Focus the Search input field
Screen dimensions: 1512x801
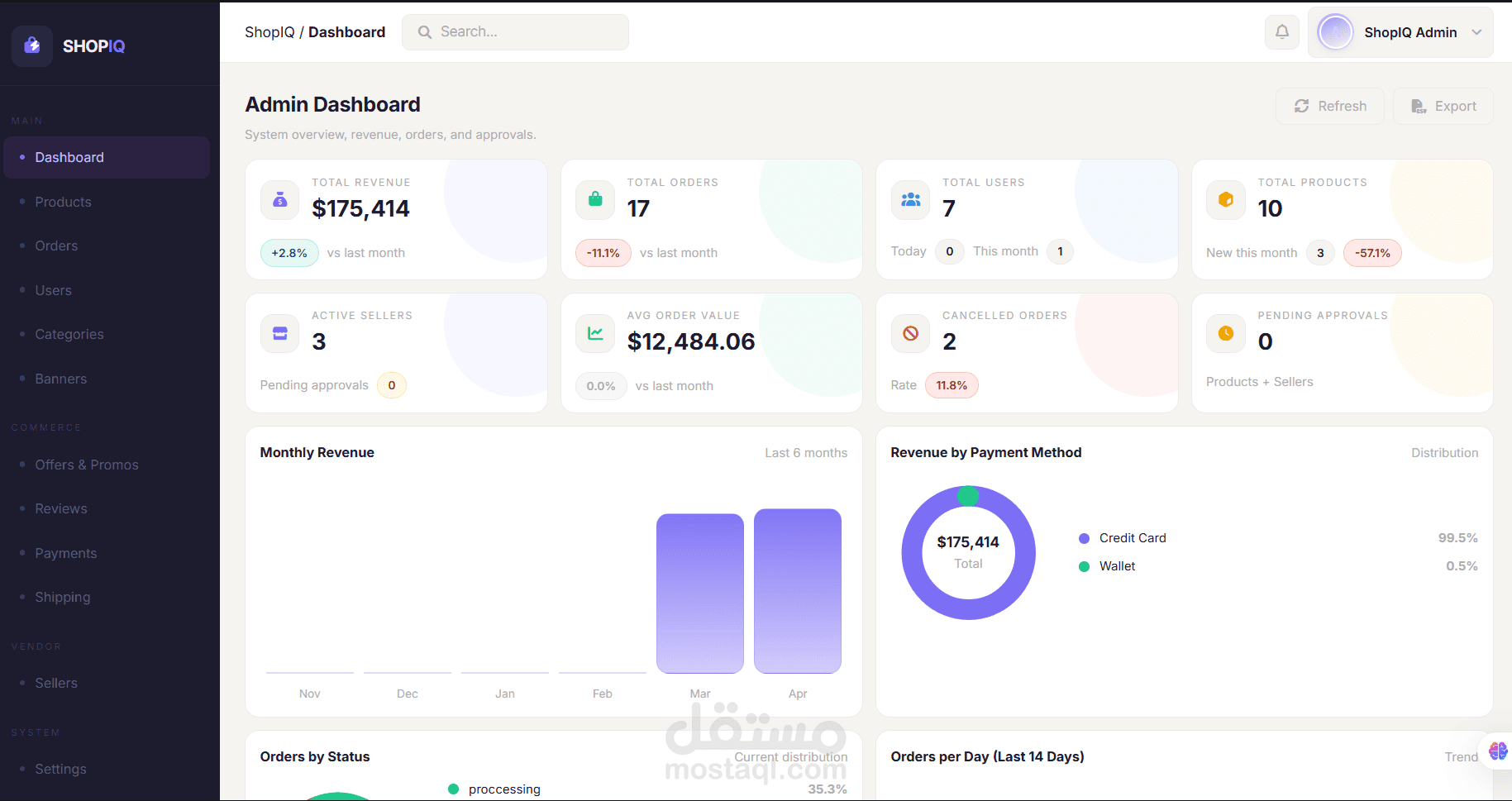tap(515, 32)
